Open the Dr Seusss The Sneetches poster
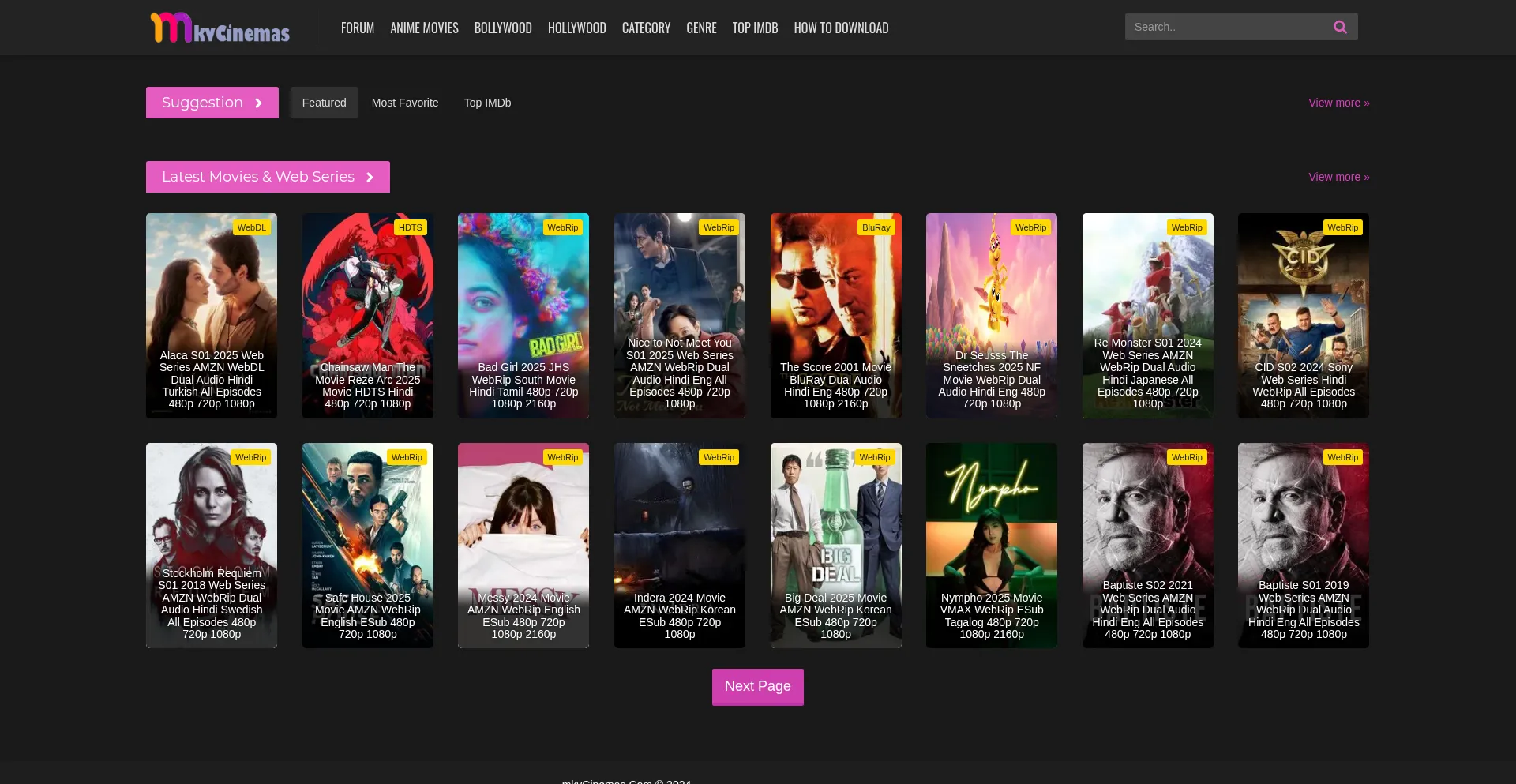Viewport: 1516px width, 784px height. (x=991, y=315)
